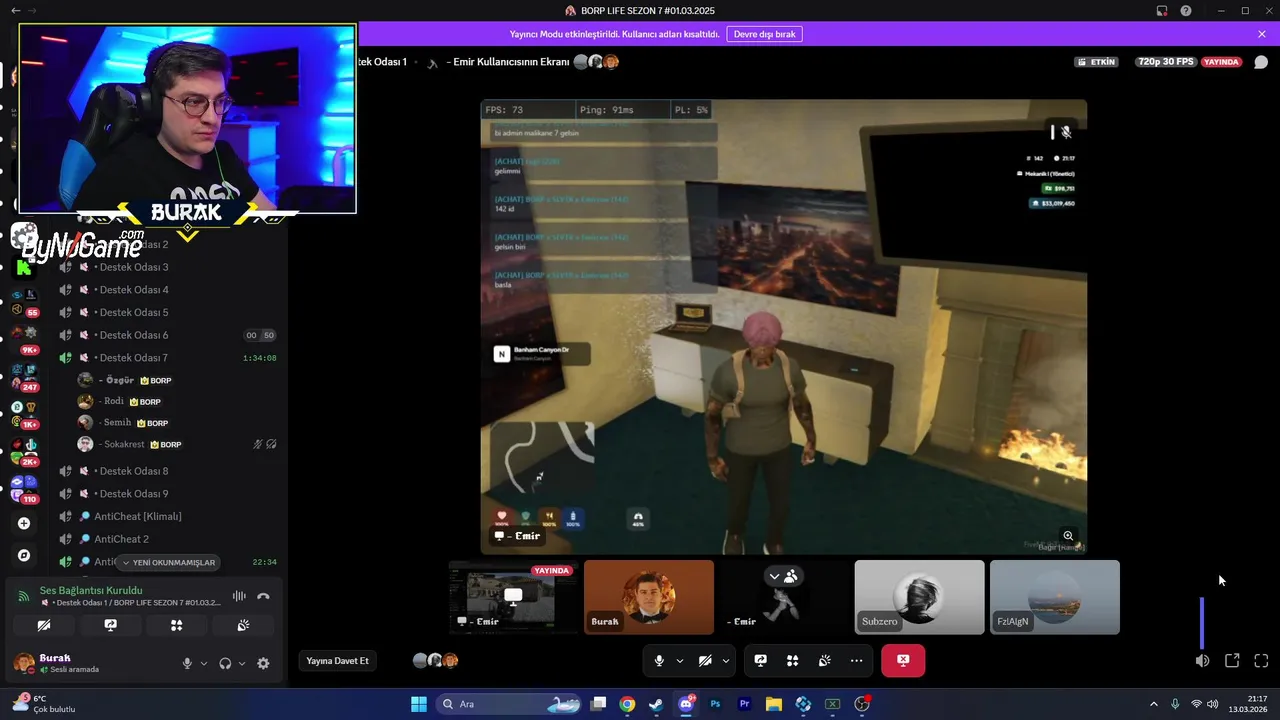Open more options ellipsis in the call controls
The width and height of the screenshot is (1280, 720).
click(x=856, y=661)
